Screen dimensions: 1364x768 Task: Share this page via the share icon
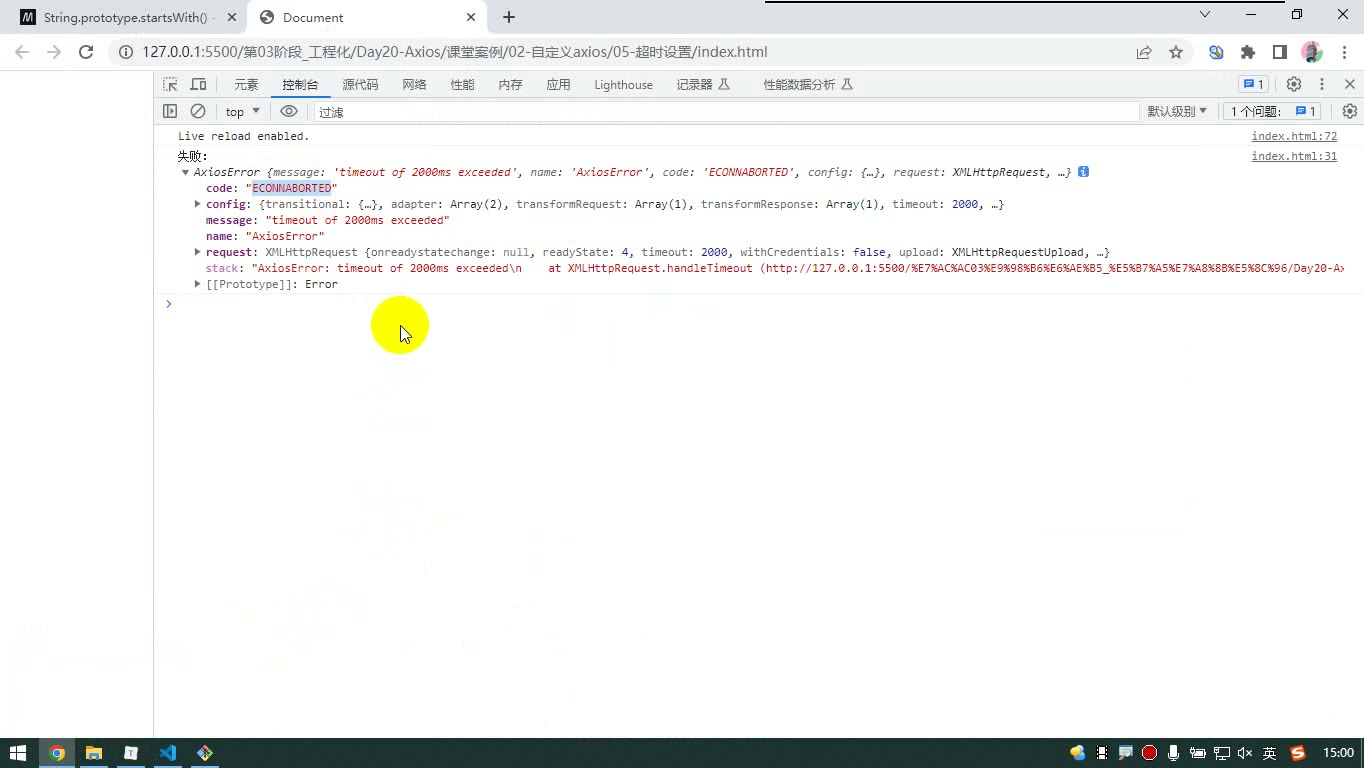[1144, 52]
